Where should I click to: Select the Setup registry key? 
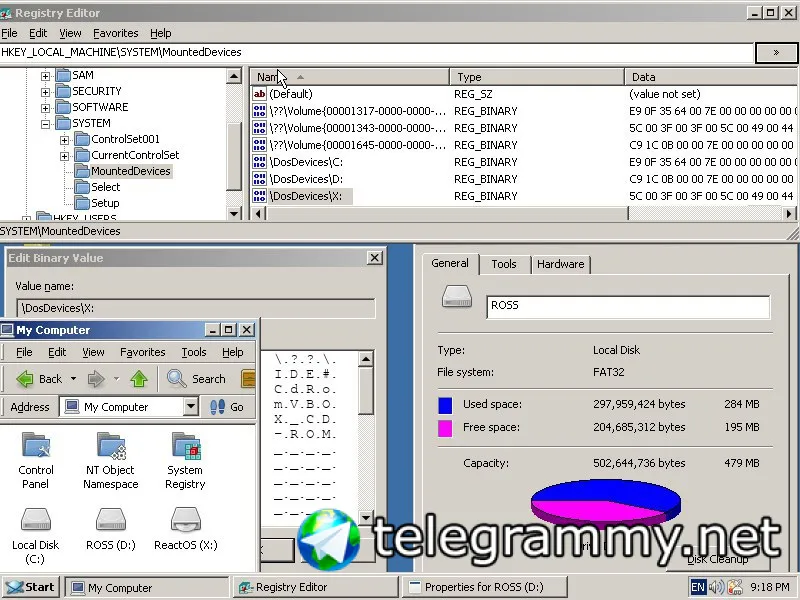(105, 203)
